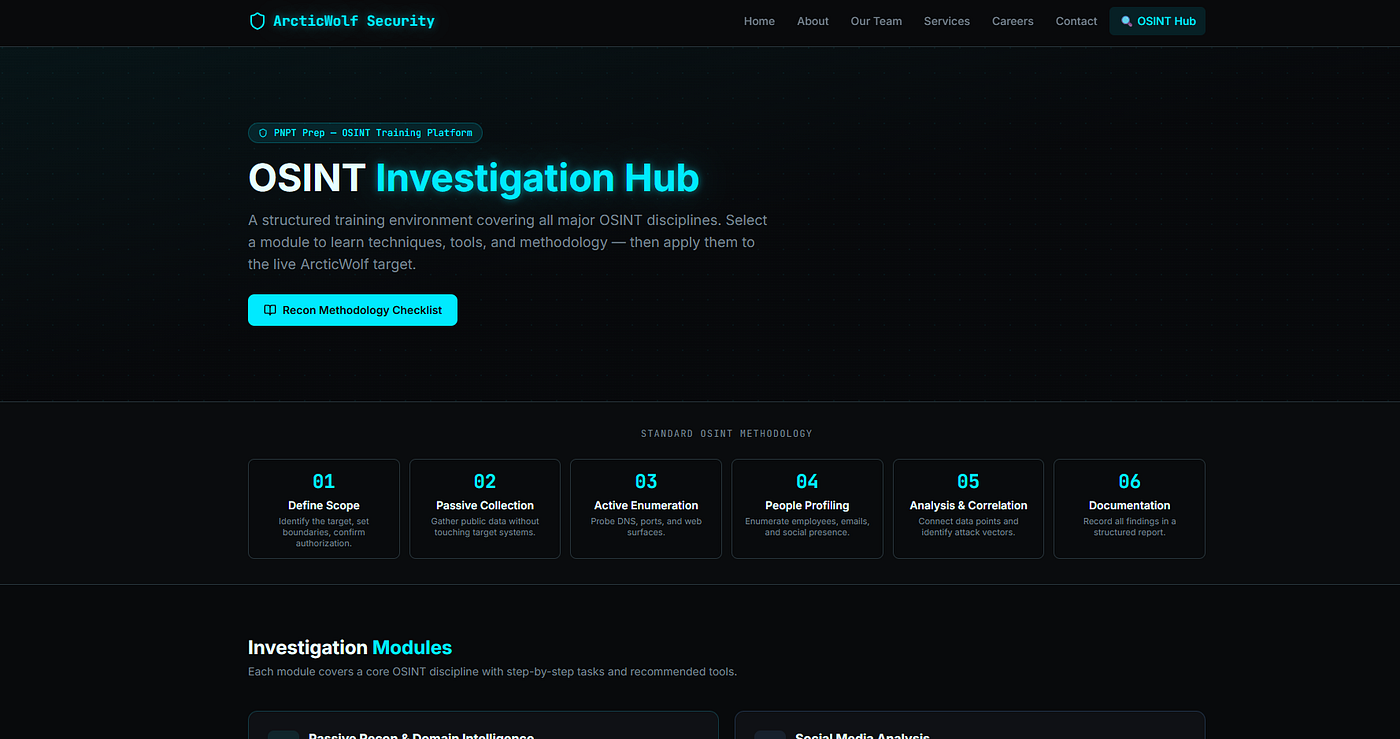Image resolution: width=1400 pixels, height=739 pixels.
Task: Select the 04 People Profiling card
Action: [x=807, y=509]
